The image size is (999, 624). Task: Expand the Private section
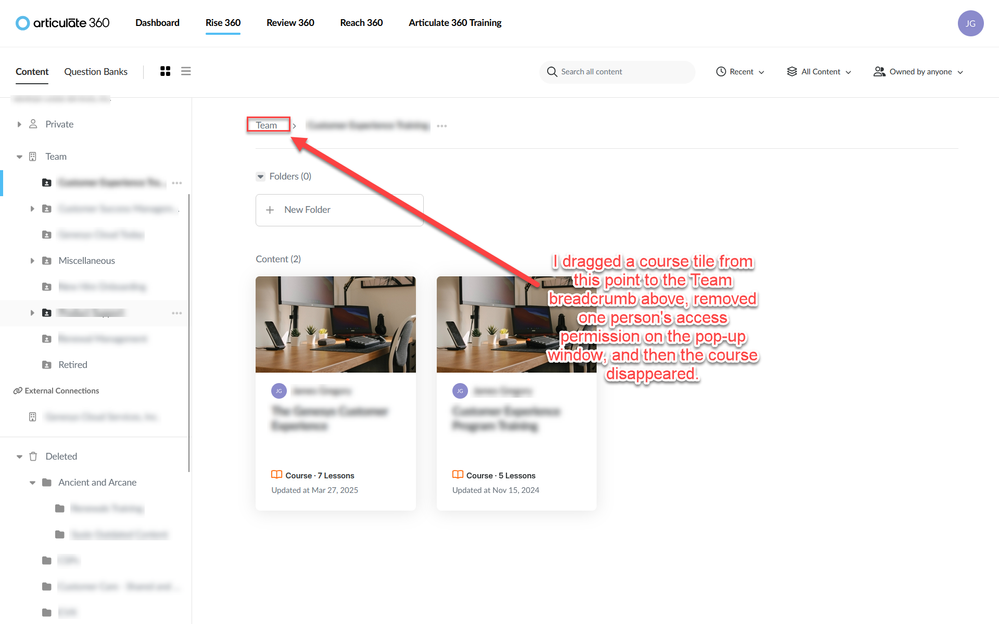coord(19,124)
